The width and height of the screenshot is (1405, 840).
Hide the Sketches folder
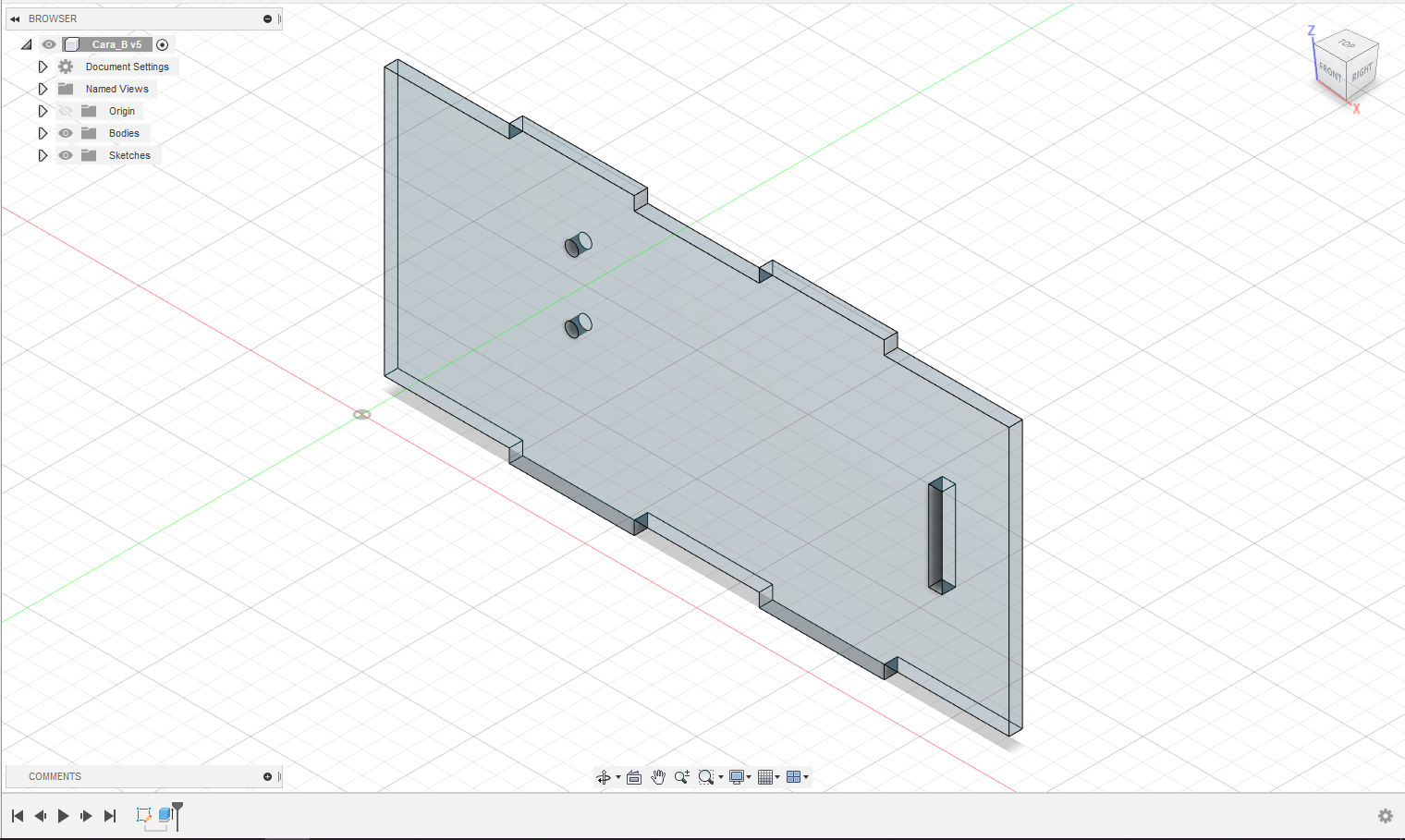point(66,155)
